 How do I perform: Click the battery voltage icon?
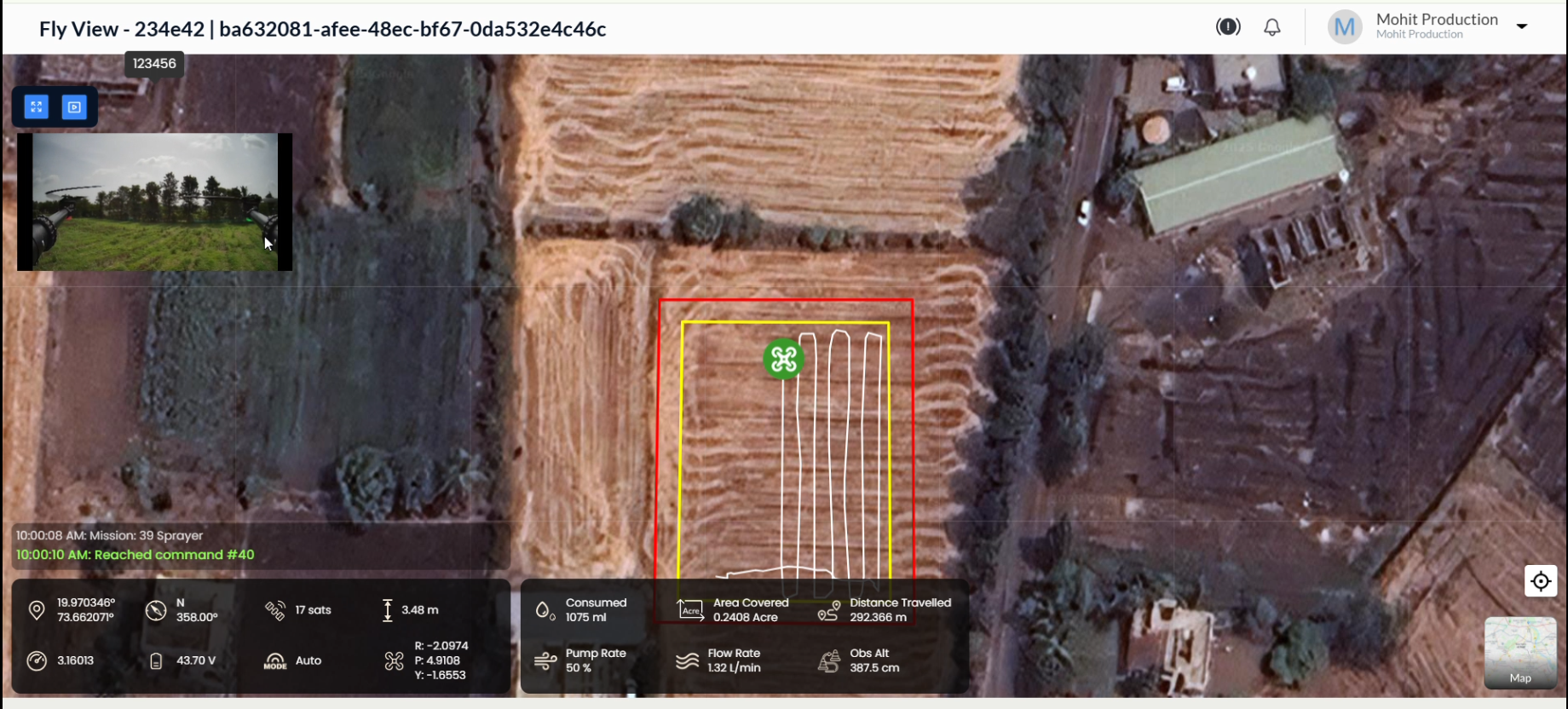click(156, 661)
